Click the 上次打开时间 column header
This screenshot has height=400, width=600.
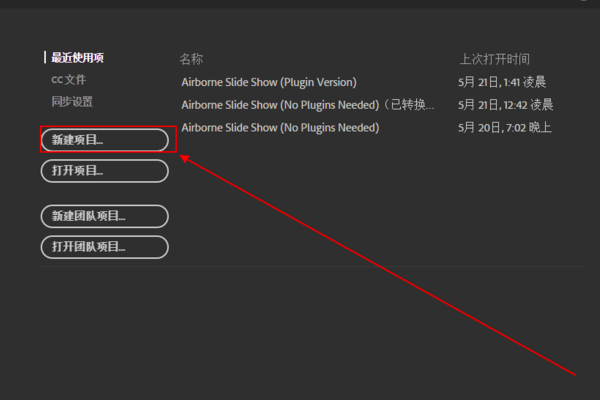[x=494, y=59]
